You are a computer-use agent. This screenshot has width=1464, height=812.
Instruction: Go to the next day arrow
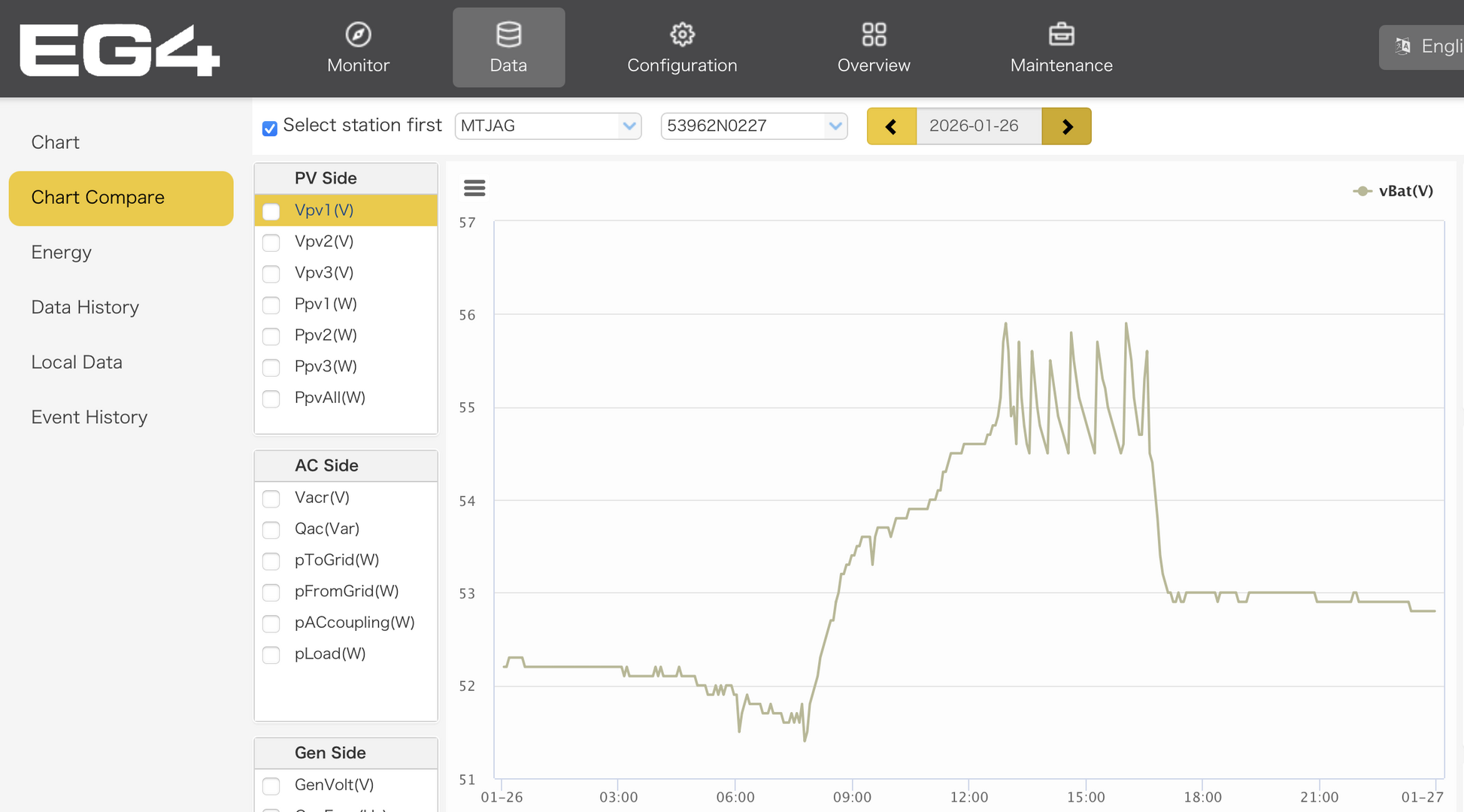(1066, 126)
